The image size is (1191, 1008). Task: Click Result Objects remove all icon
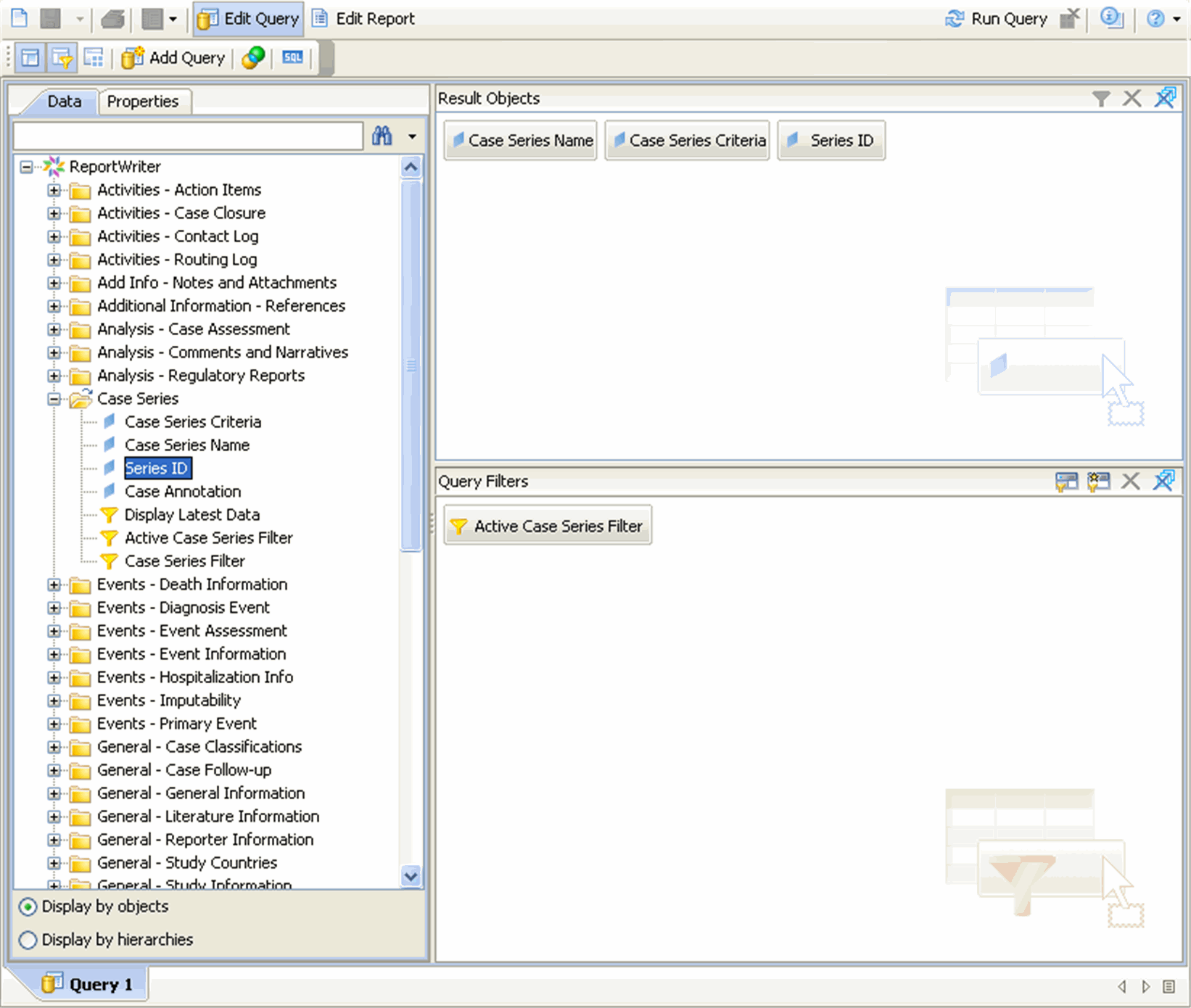tap(1166, 97)
